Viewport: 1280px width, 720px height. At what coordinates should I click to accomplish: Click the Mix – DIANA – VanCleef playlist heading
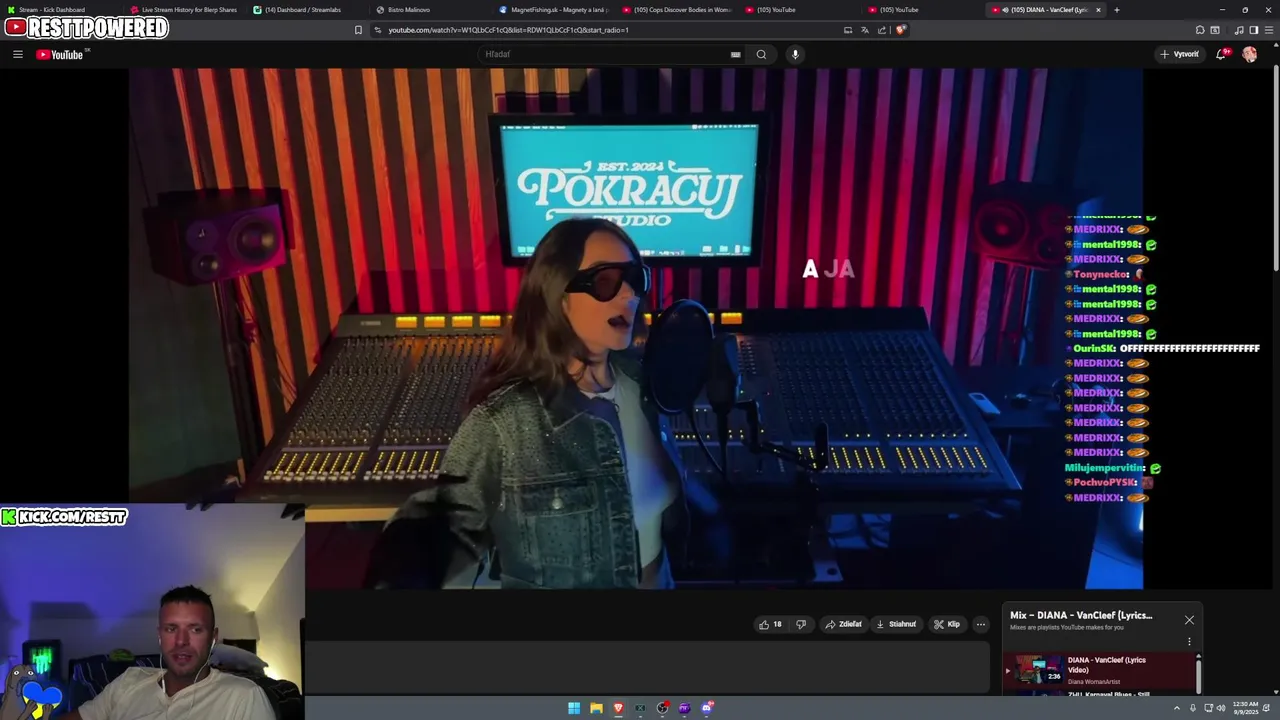click(x=1081, y=615)
